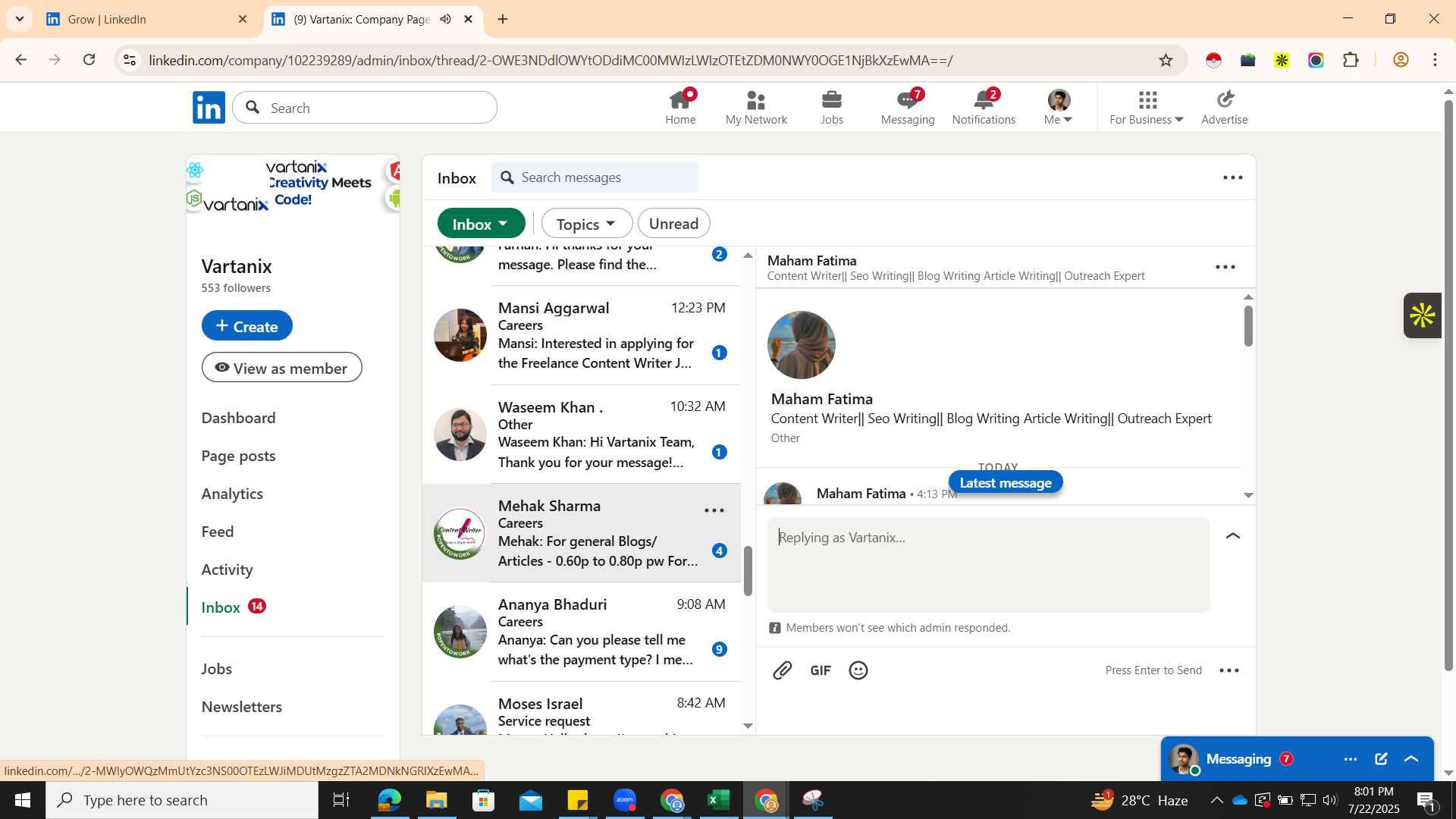The image size is (1456, 819).
Task: Open Jobs in left sidebar
Action: click(216, 669)
